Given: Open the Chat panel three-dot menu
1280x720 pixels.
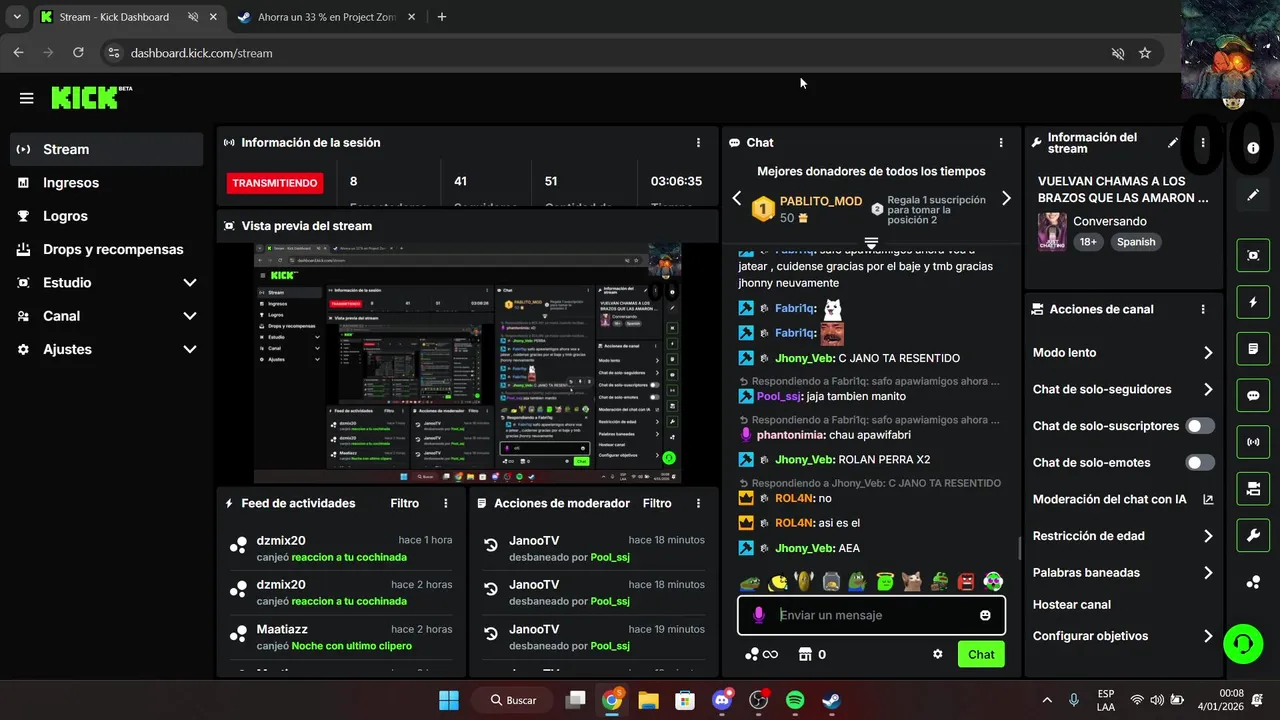Looking at the screenshot, I should coord(1001,143).
